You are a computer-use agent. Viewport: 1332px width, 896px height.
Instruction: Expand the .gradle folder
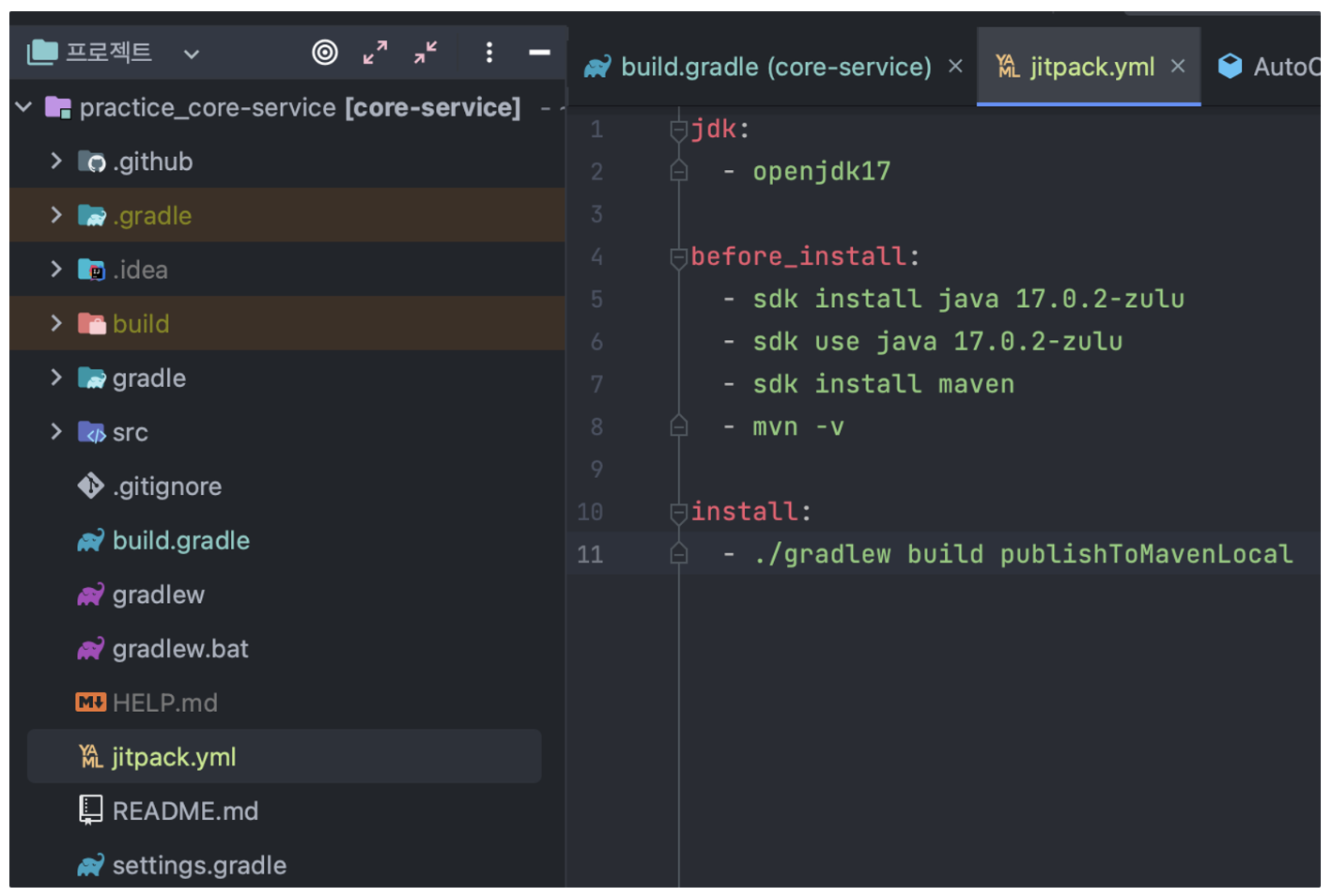click(56, 215)
